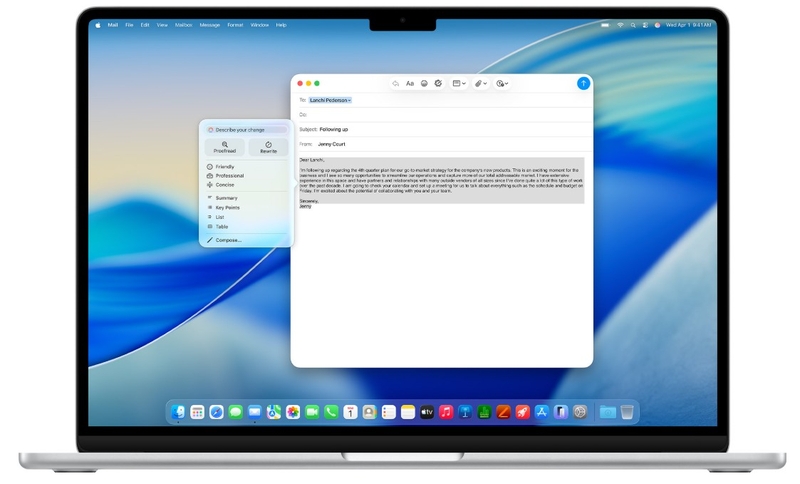Image resolution: width=800 pixels, height=484 pixels.
Task: Click the Writing Tools icon in compose toolbar
Action: [x=438, y=83]
